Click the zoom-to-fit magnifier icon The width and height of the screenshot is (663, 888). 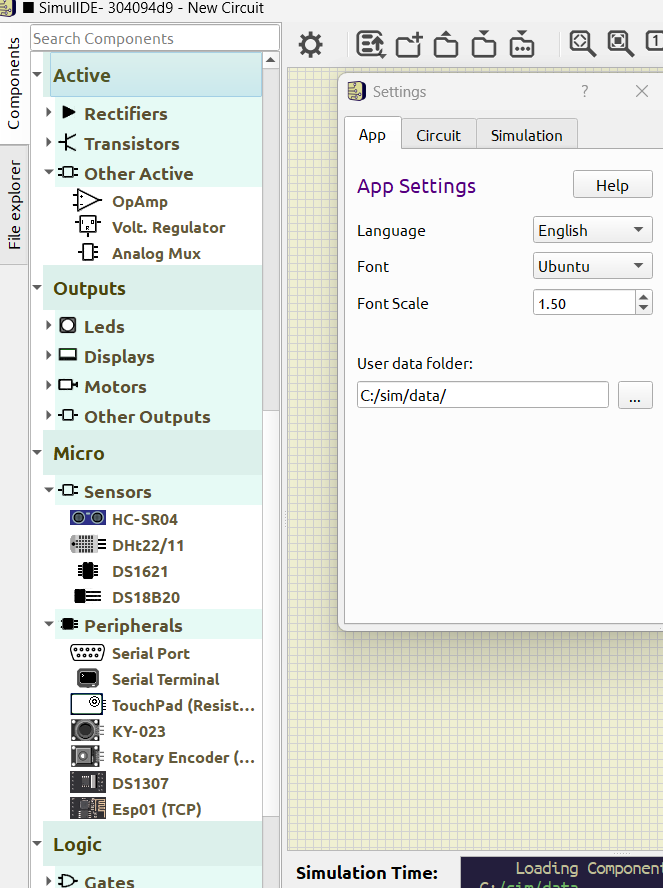click(583, 44)
